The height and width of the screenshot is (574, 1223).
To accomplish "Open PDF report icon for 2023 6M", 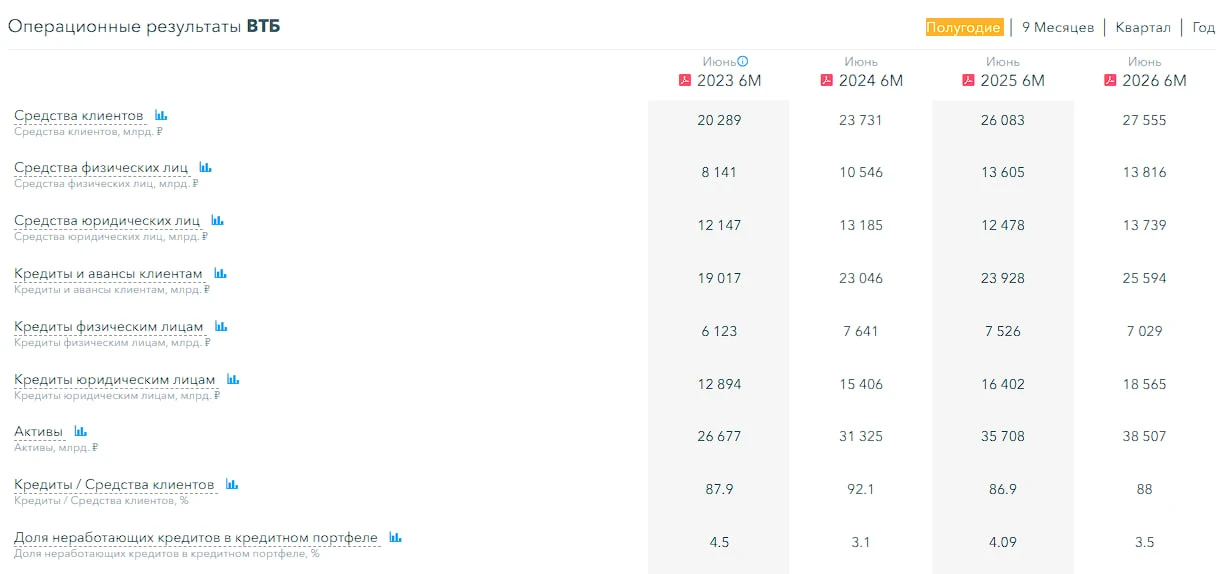I will click(685, 80).
